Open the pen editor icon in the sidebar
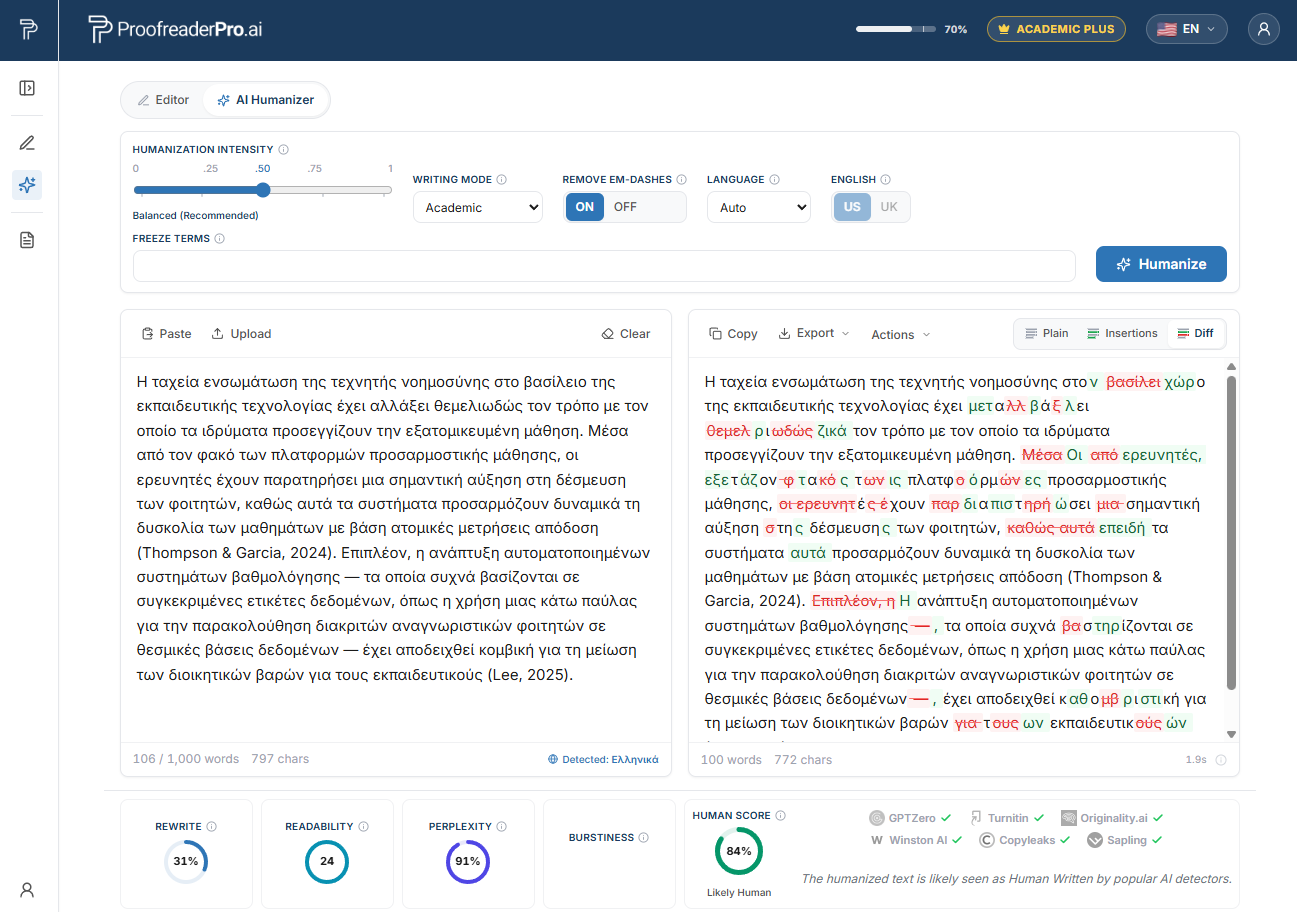 pos(27,142)
